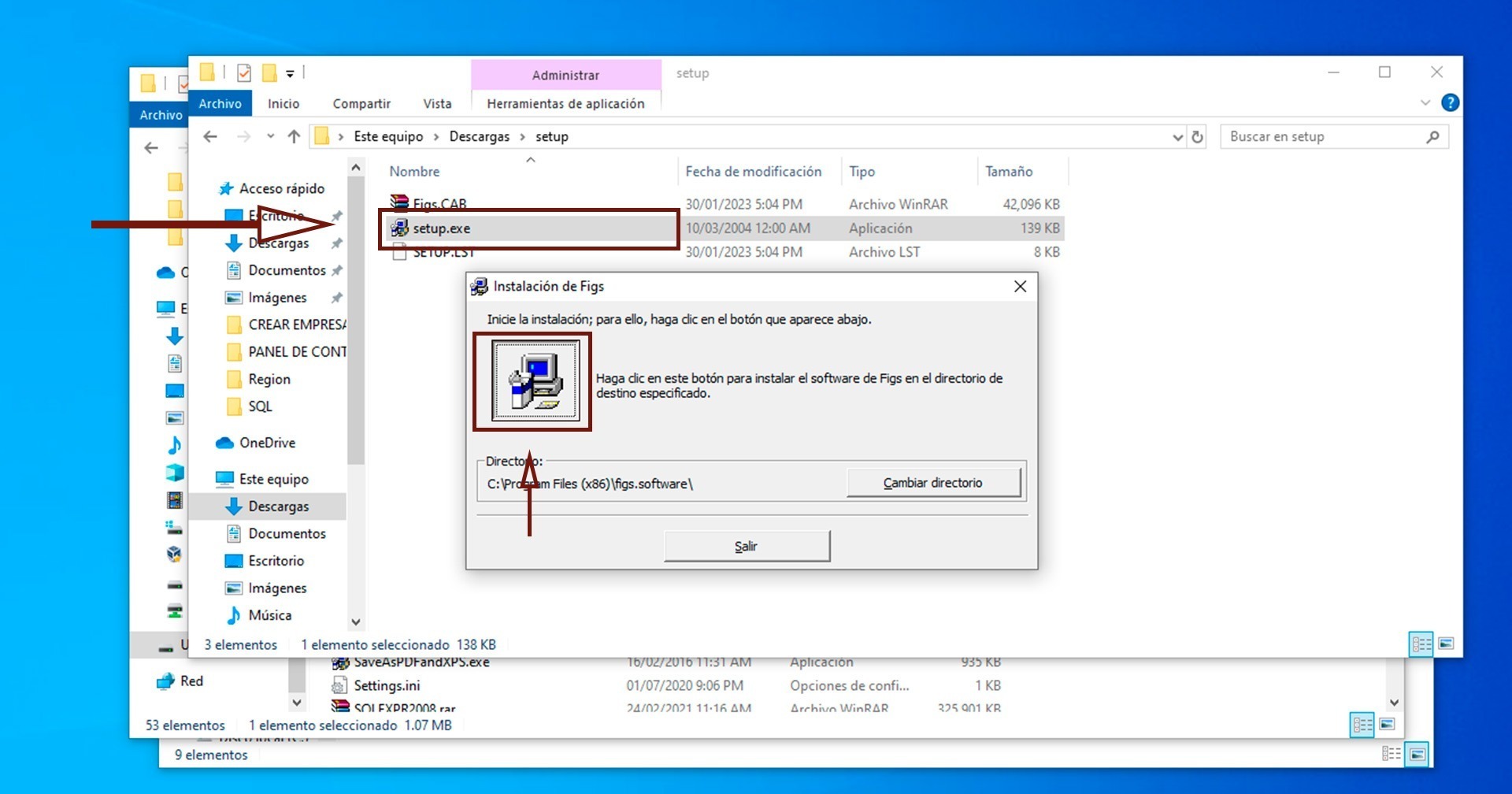Click the Back arrow in setup window
1512x794 pixels.
tap(210, 137)
